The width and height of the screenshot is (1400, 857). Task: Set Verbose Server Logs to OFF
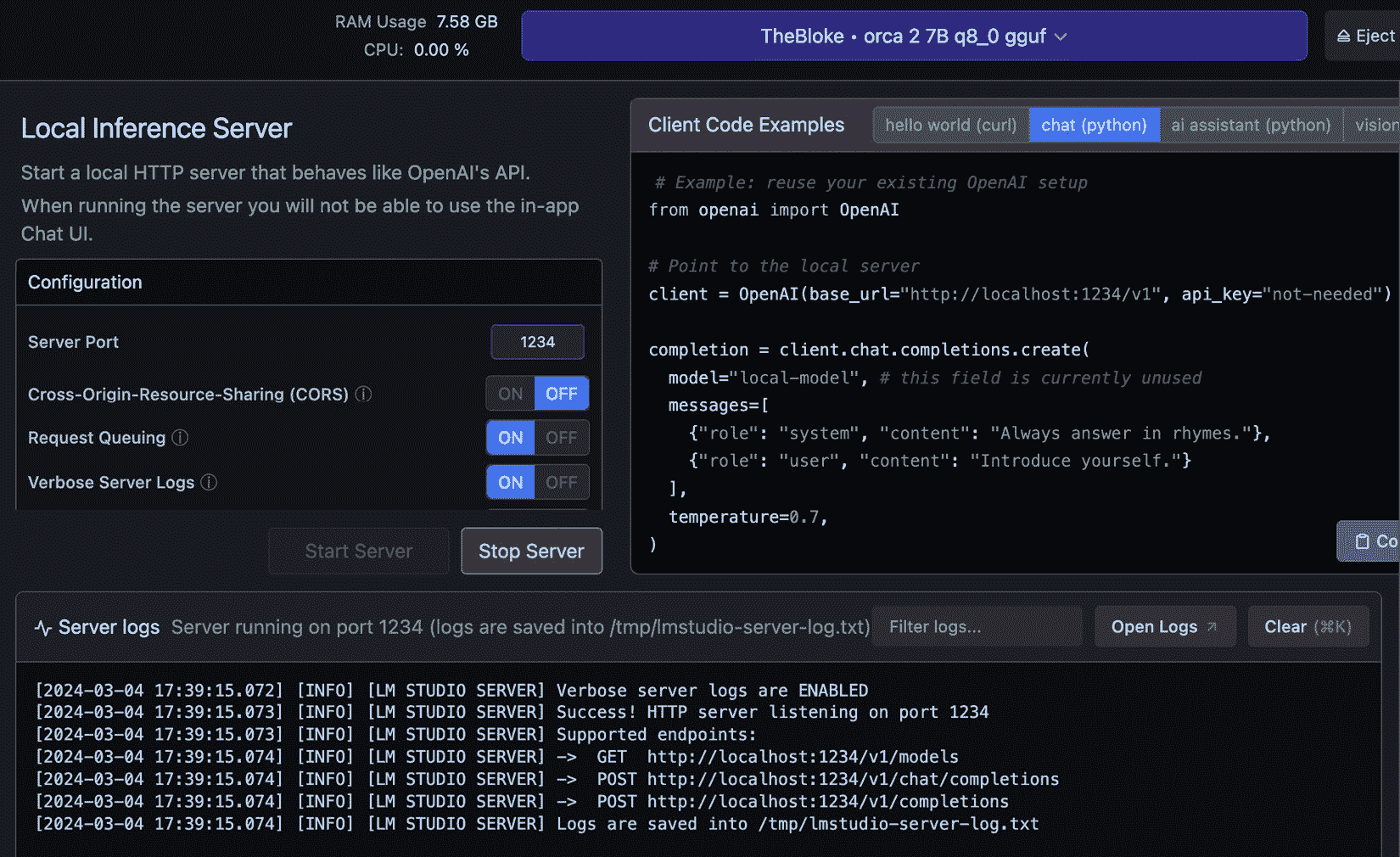tap(562, 482)
